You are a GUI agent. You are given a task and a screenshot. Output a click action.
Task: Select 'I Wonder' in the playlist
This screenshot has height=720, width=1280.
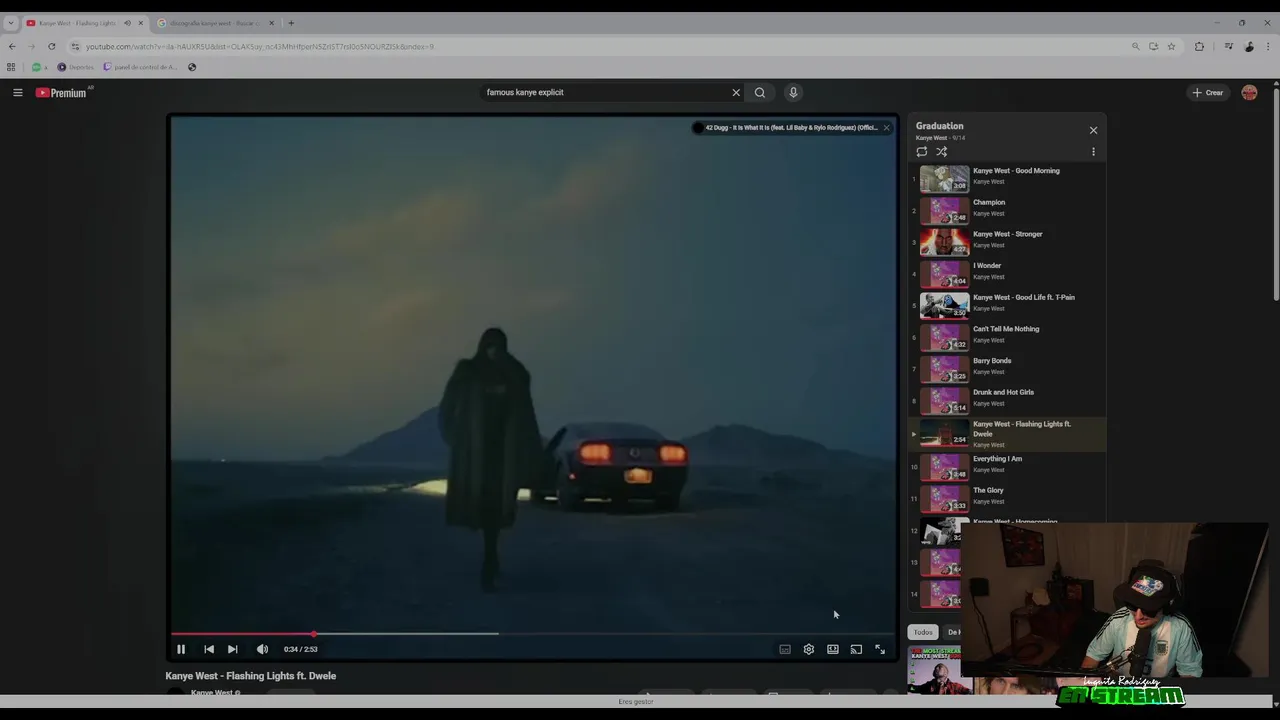(x=1008, y=273)
